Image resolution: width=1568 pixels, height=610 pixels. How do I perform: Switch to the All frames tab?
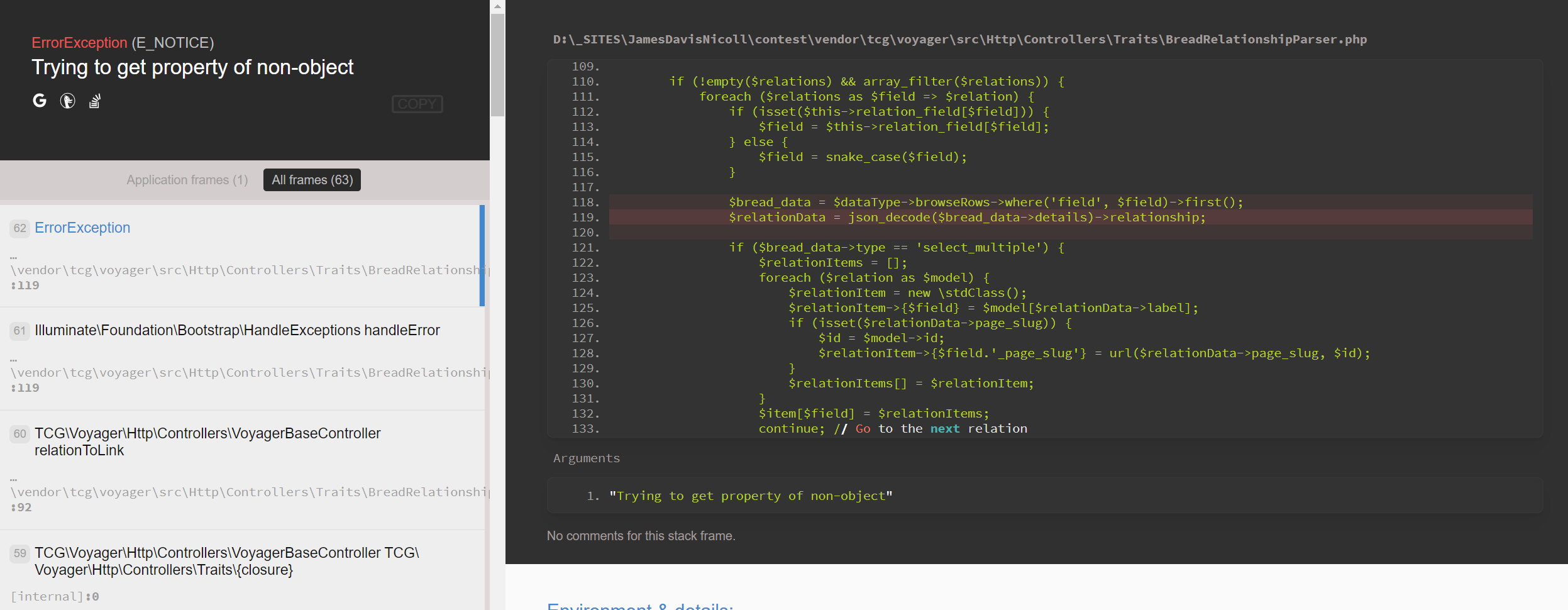311,179
